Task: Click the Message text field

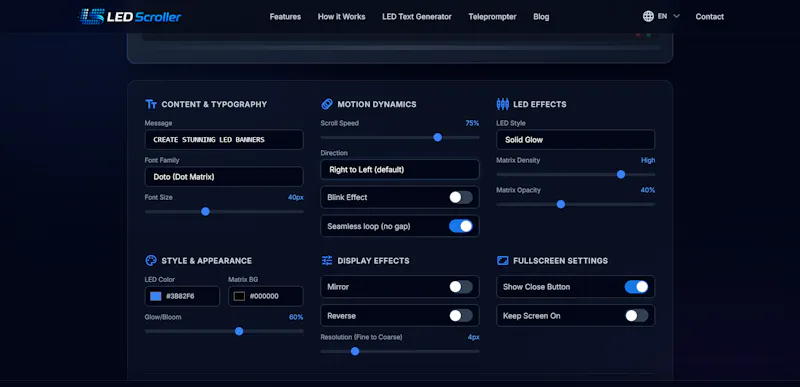Action: coord(224,140)
